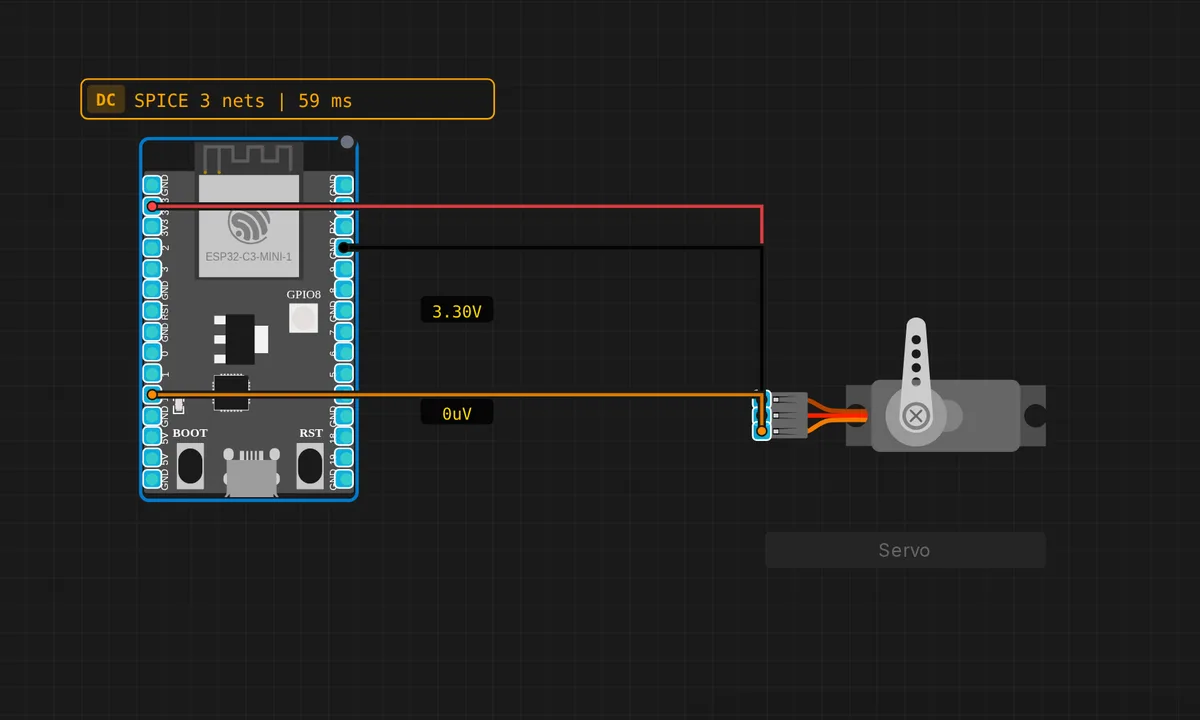Click board pin labeled 1 on left header
This screenshot has height=720, width=1200.
152,373
